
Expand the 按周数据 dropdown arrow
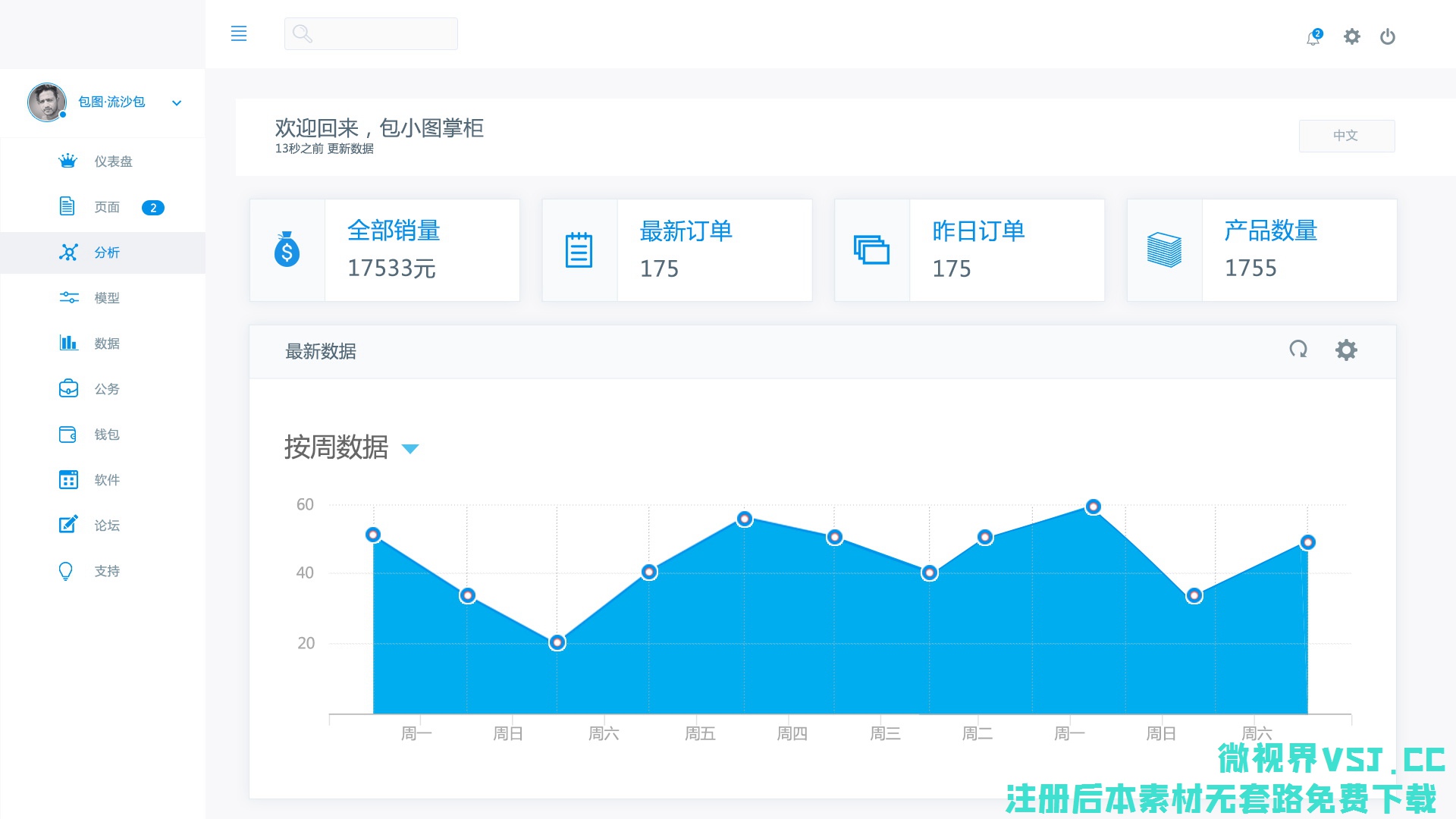[x=409, y=449]
